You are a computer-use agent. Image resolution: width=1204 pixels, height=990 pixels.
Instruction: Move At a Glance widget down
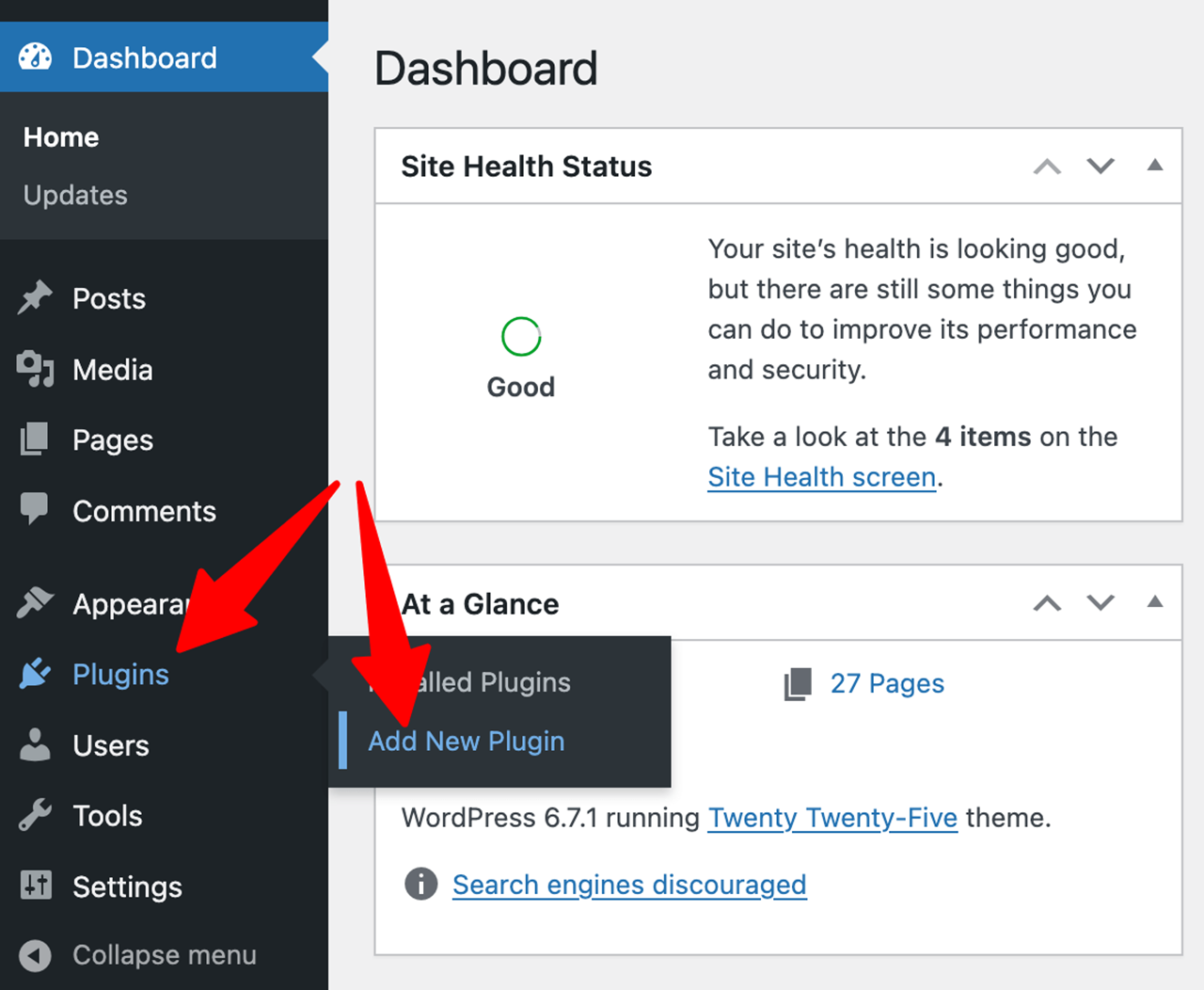1101,603
